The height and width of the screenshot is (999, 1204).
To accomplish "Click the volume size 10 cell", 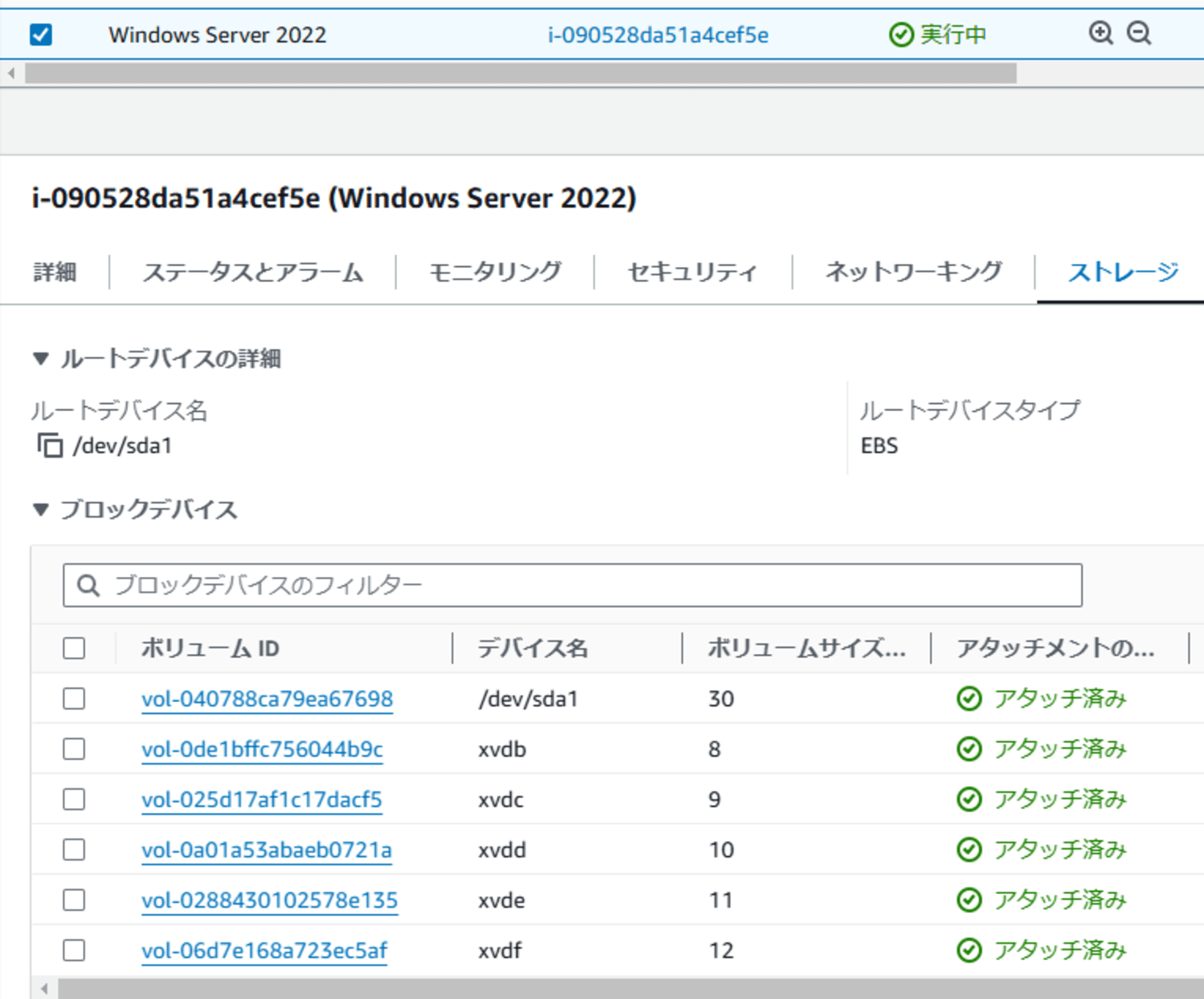I will pyautogui.click(x=721, y=850).
